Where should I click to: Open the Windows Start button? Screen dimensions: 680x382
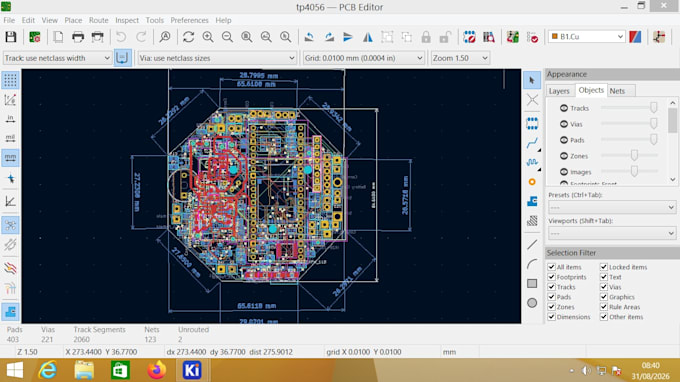(x=15, y=370)
